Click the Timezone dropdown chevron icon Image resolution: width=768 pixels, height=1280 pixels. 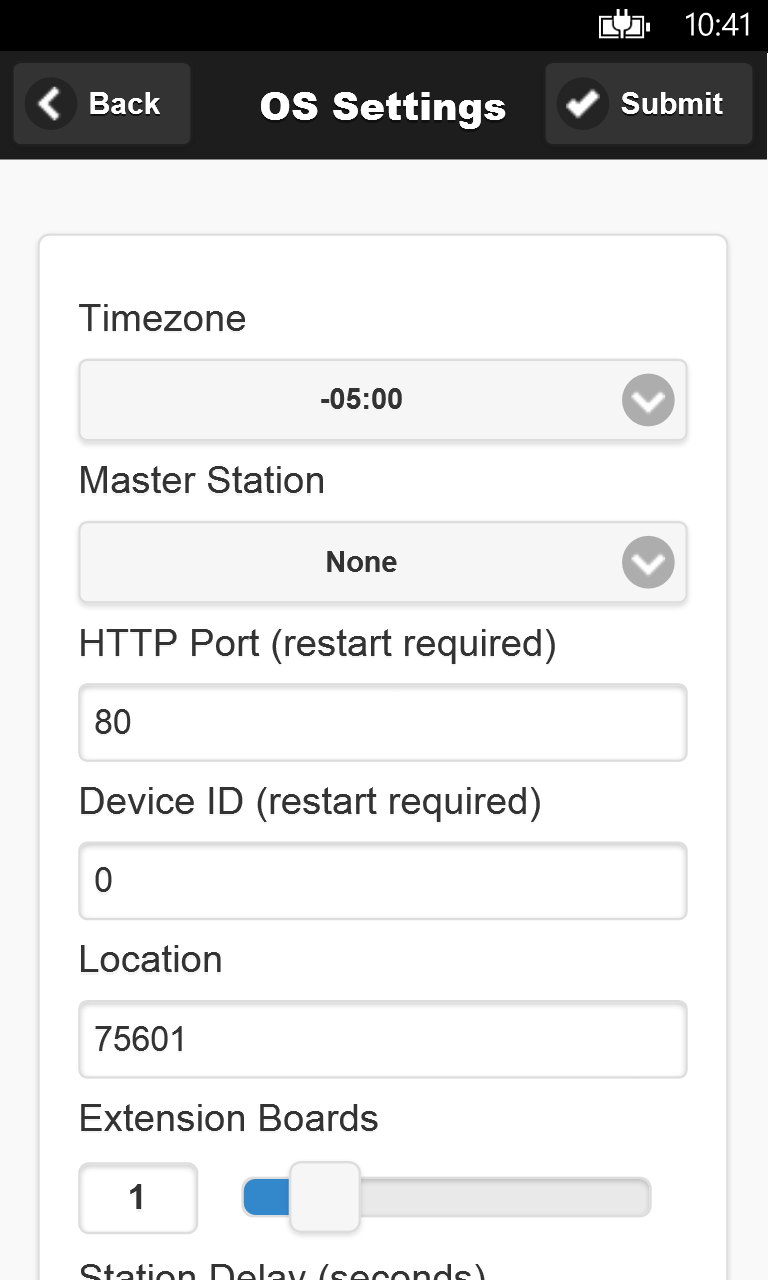click(x=648, y=401)
